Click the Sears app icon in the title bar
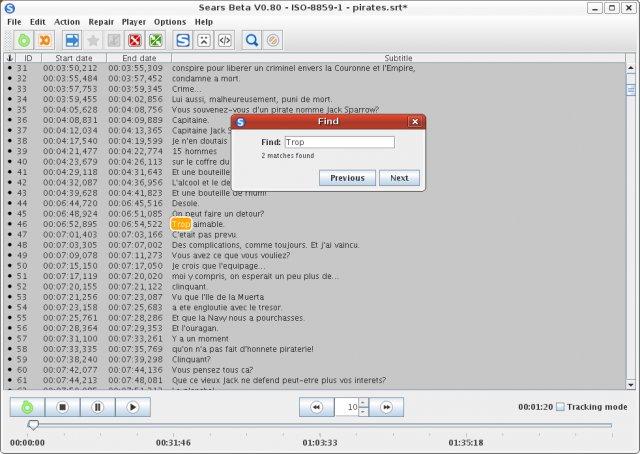640x454 pixels. [x=9, y=7]
